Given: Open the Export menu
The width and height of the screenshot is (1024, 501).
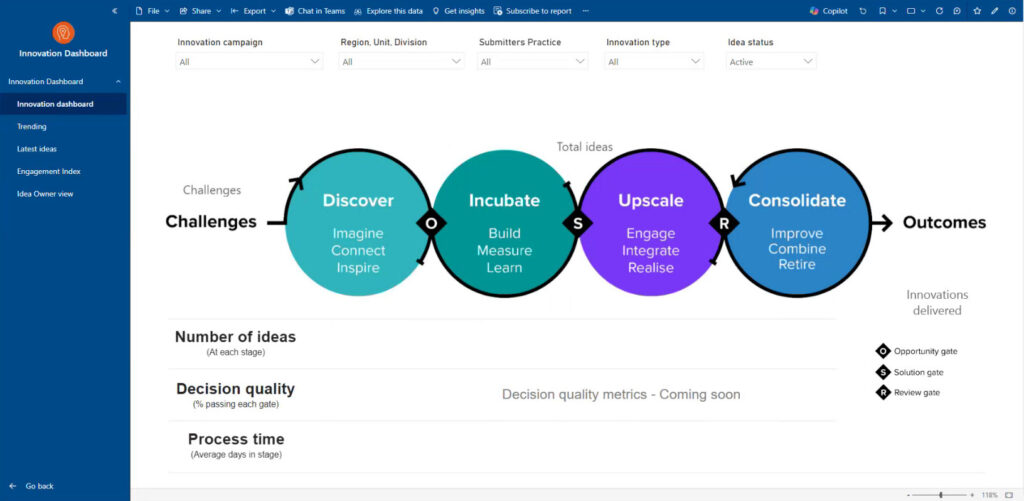Looking at the screenshot, I should point(253,11).
